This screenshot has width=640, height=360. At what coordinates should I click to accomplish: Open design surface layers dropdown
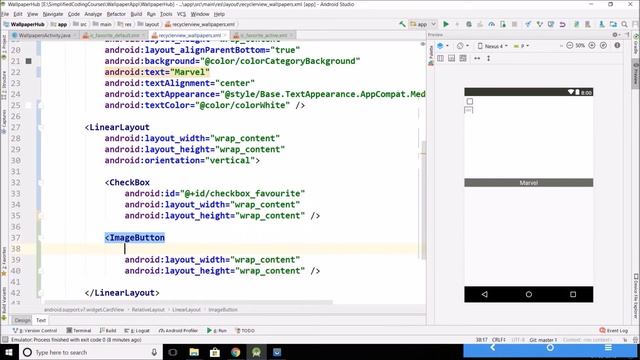[442, 46]
